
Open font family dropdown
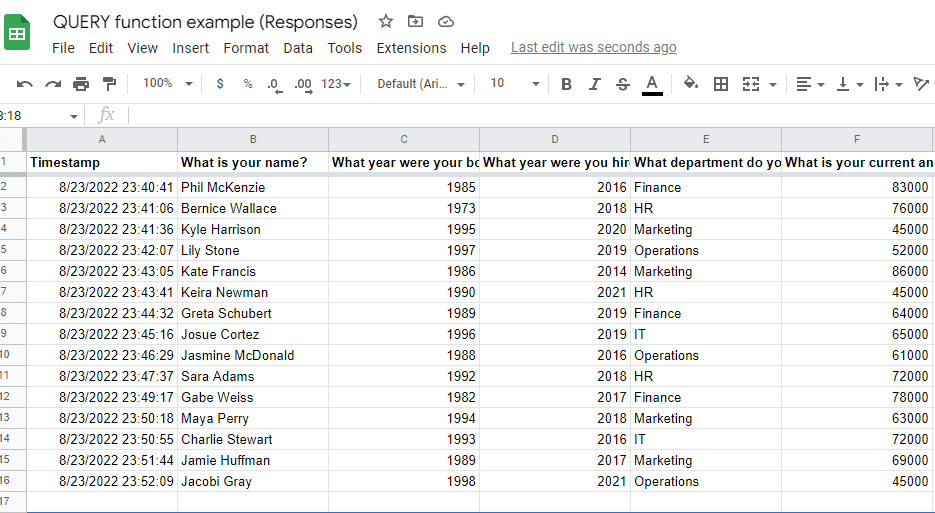pos(420,84)
